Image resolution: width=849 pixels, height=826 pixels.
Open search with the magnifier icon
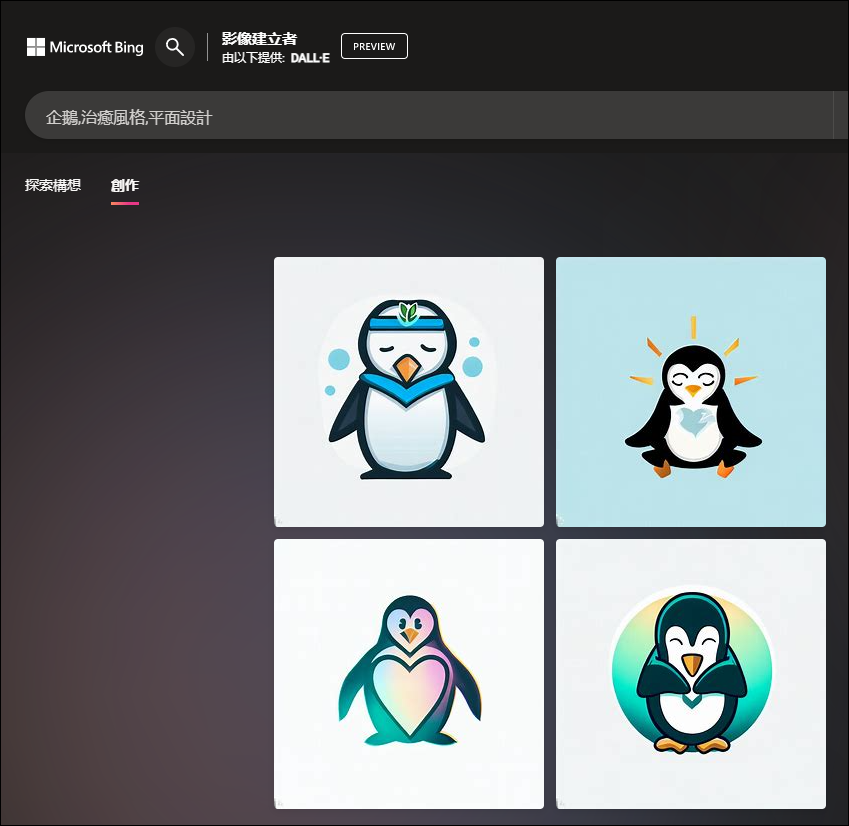(174, 47)
